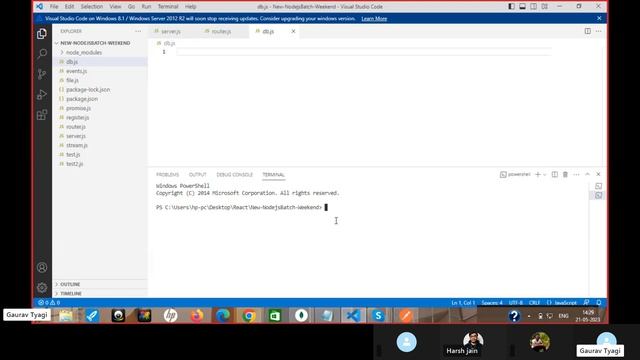This screenshot has height=360, width=640.
Task: Open the Manage gear icon
Action: pyautogui.click(x=42, y=287)
